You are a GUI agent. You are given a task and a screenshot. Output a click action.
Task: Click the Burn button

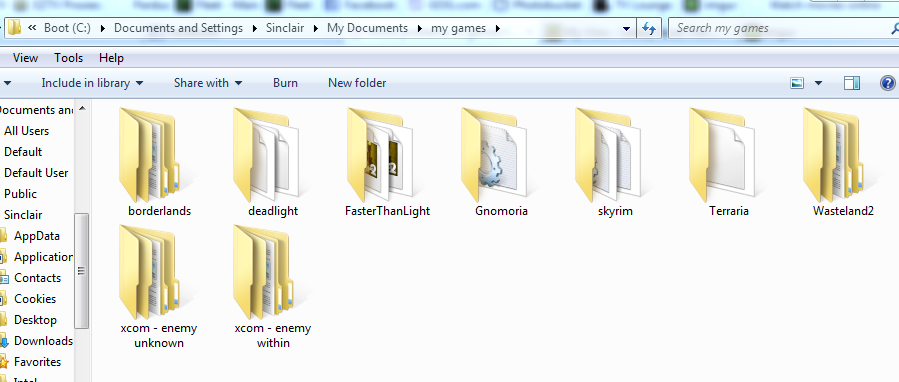click(x=285, y=83)
